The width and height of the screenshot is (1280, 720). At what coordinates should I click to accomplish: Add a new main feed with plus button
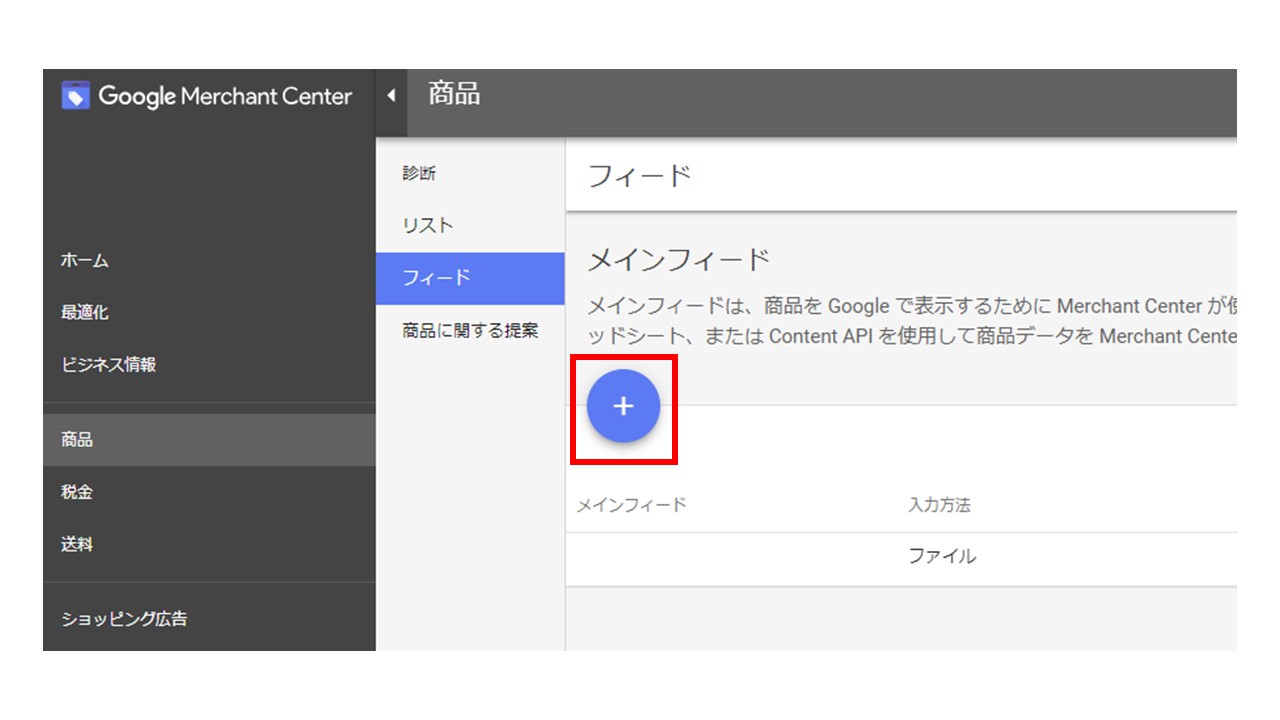click(623, 406)
